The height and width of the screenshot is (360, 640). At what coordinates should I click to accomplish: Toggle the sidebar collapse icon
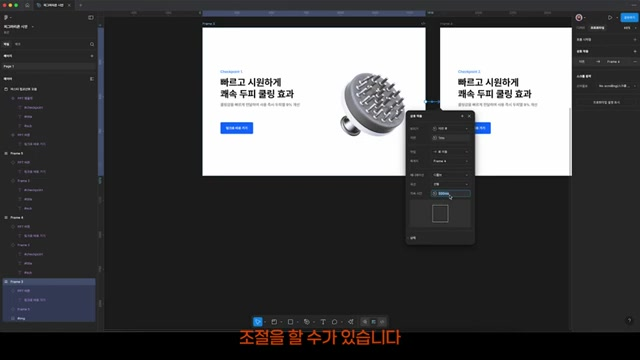click(91, 18)
